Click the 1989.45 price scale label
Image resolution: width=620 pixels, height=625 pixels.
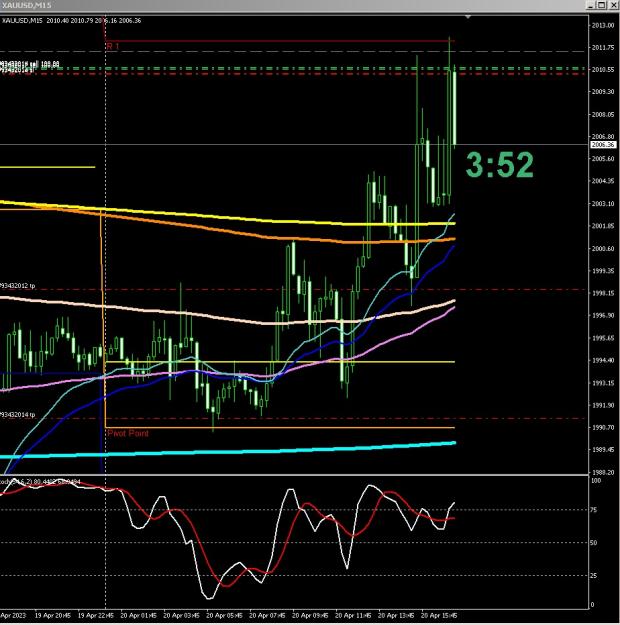[x=603, y=449]
